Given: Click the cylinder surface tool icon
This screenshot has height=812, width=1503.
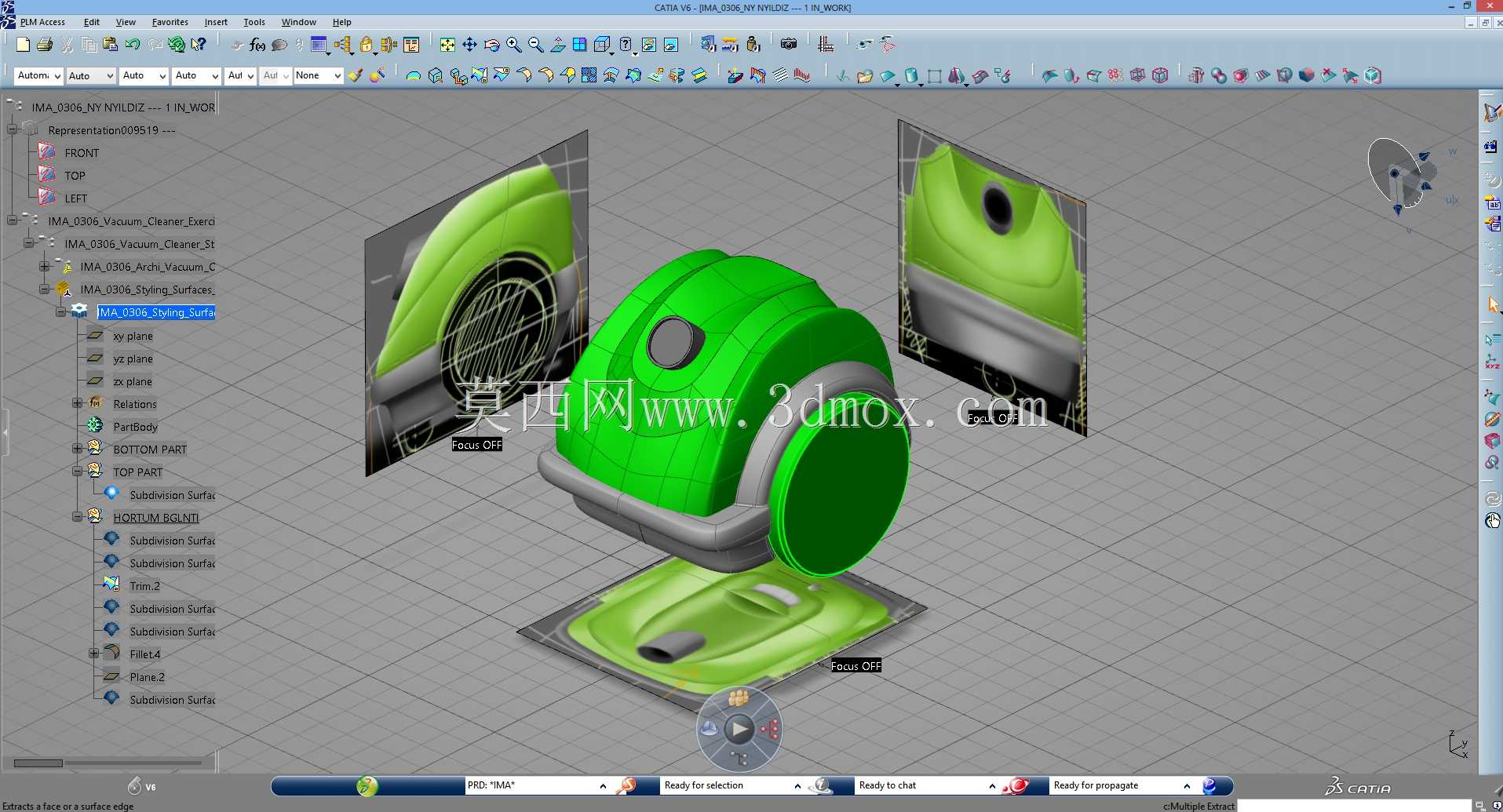Looking at the screenshot, I should coord(910,75).
